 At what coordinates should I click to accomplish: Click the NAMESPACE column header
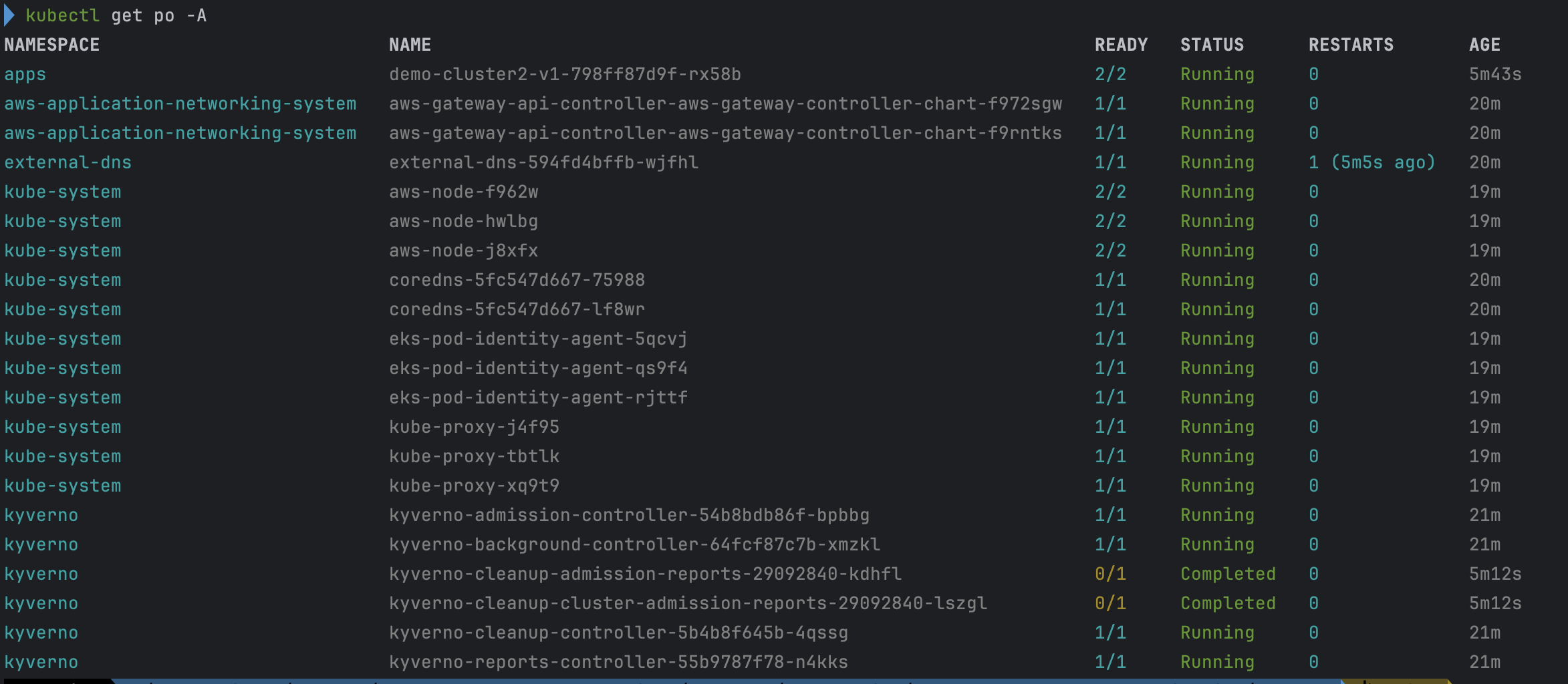tap(52, 45)
